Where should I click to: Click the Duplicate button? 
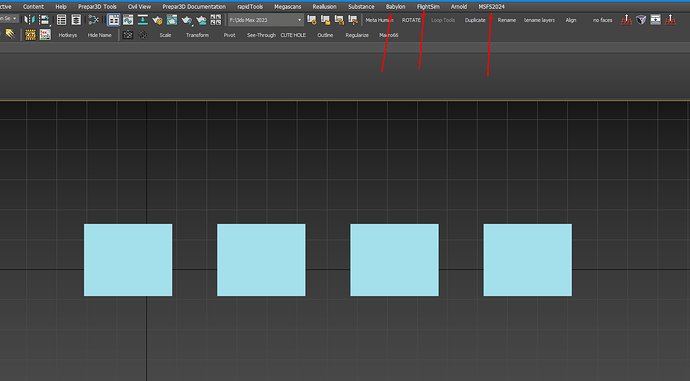(475, 20)
